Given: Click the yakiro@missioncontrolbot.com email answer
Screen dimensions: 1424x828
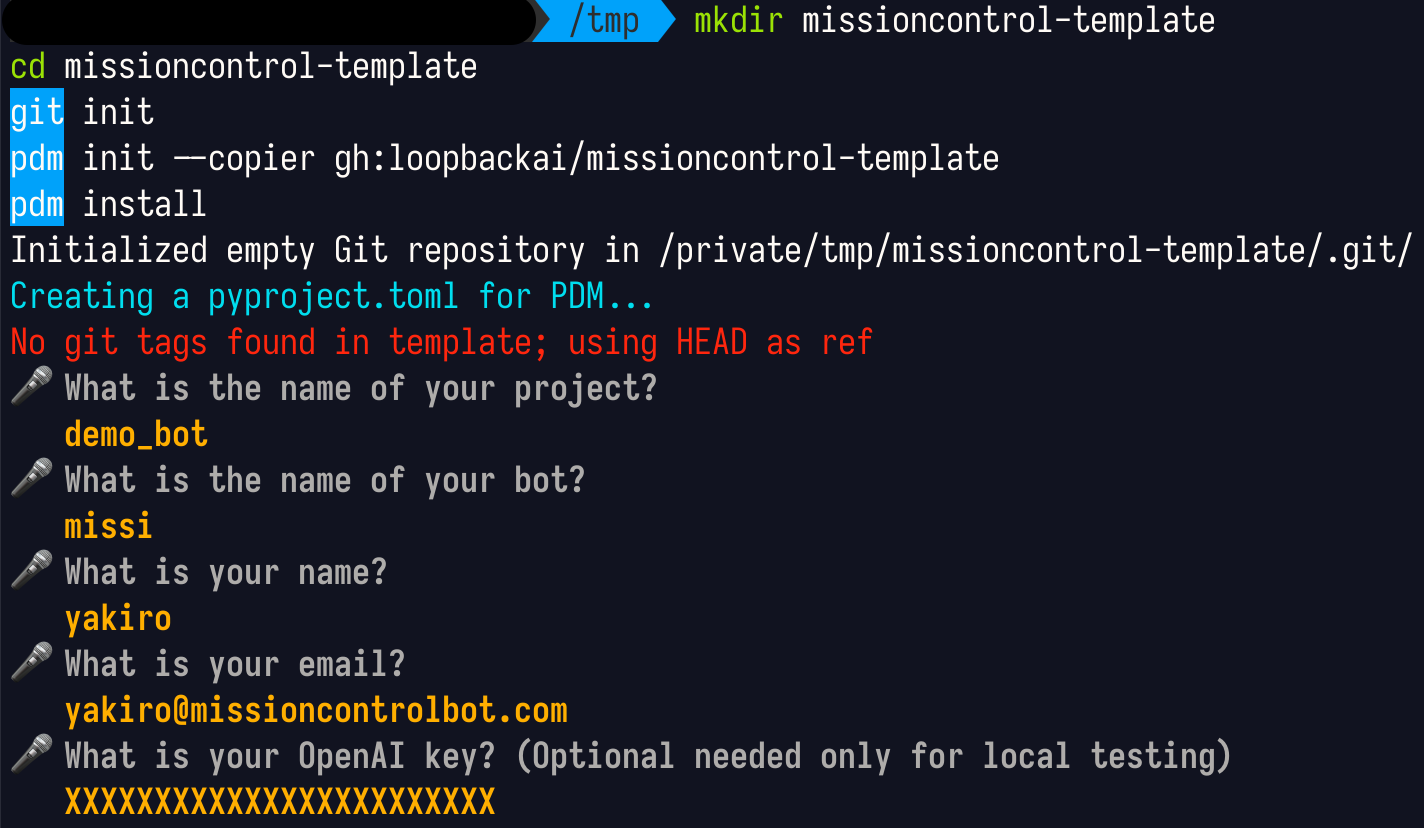Looking at the screenshot, I should click(316, 711).
